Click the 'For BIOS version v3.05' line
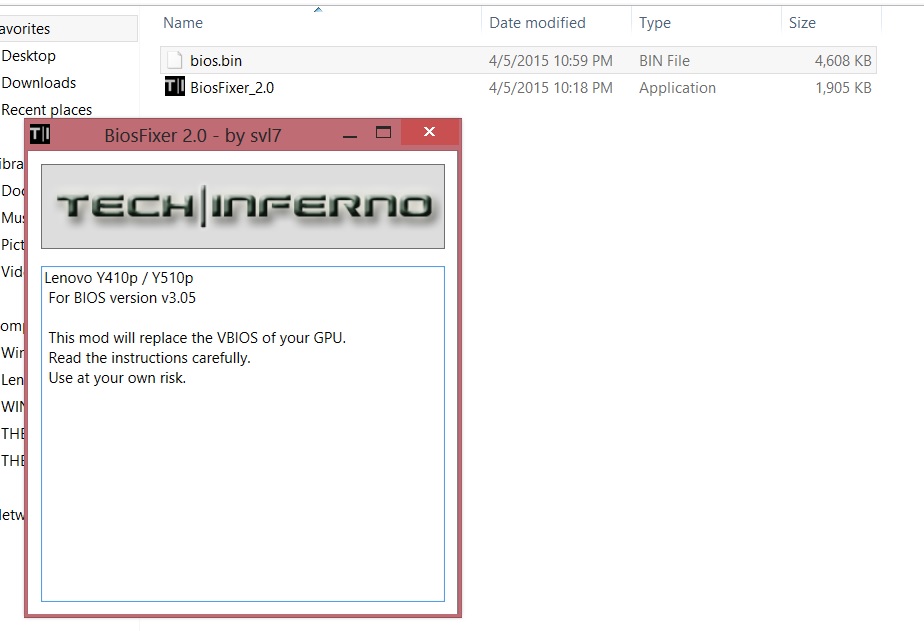Screen dimensions: 924x631 [122, 298]
